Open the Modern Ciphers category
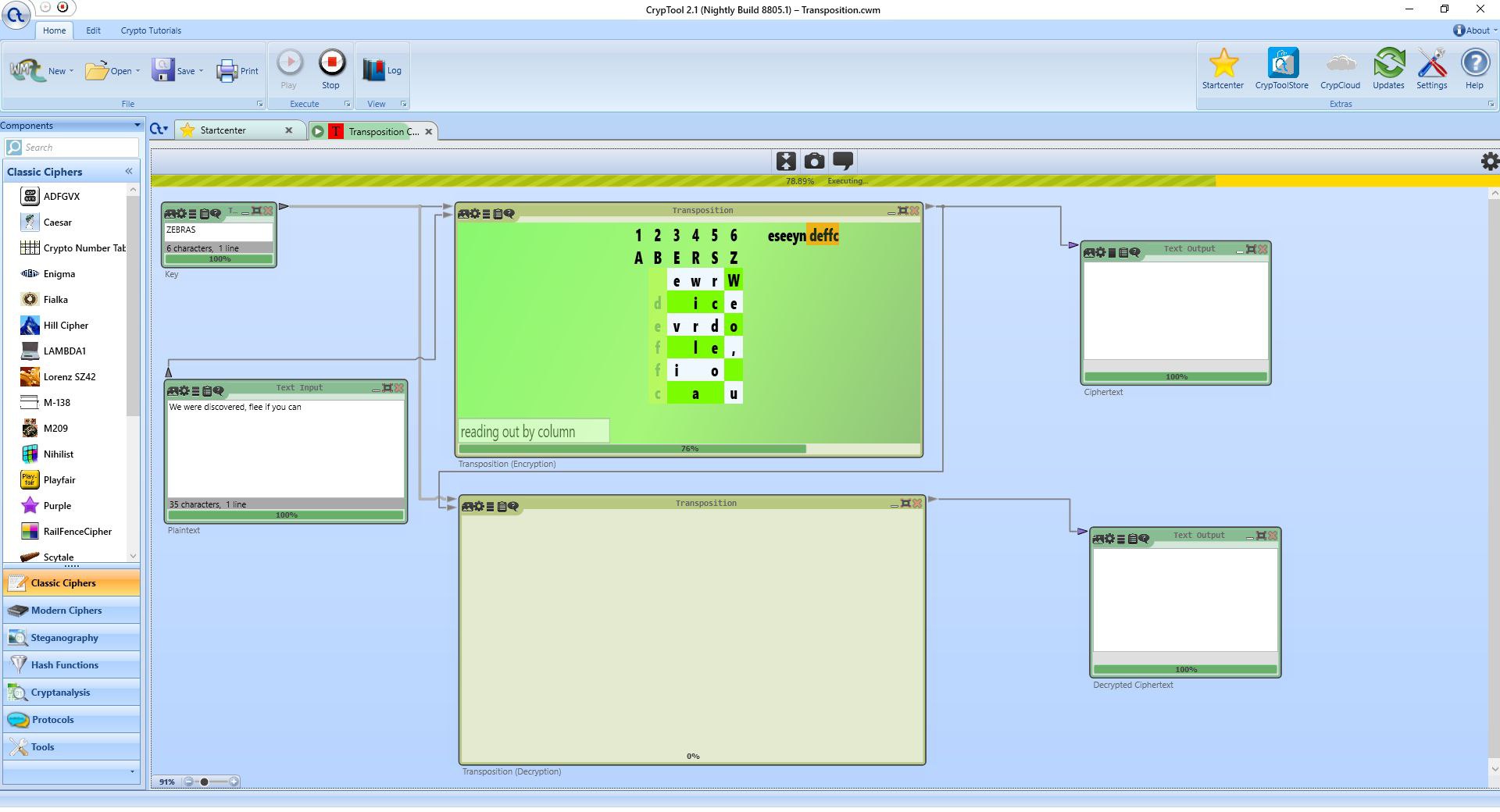1500x812 pixels. [x=66, y=611]
